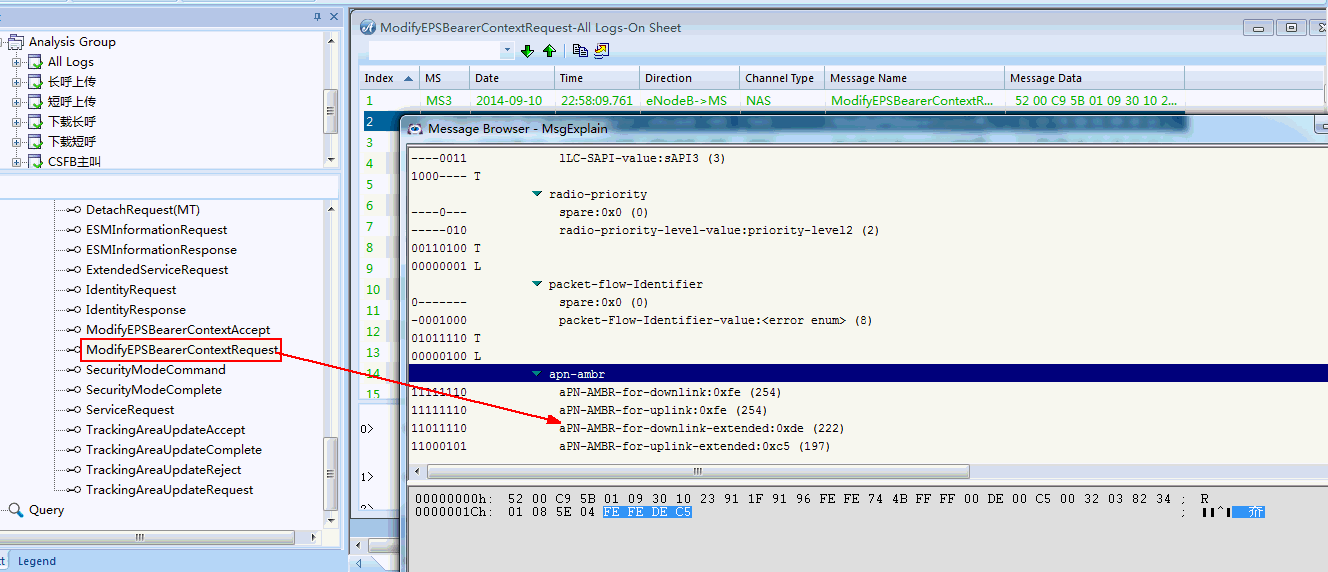Expand the 下载长呼 tree node
This screenshot has width=1328, height=572.
(x=16, y=122)
